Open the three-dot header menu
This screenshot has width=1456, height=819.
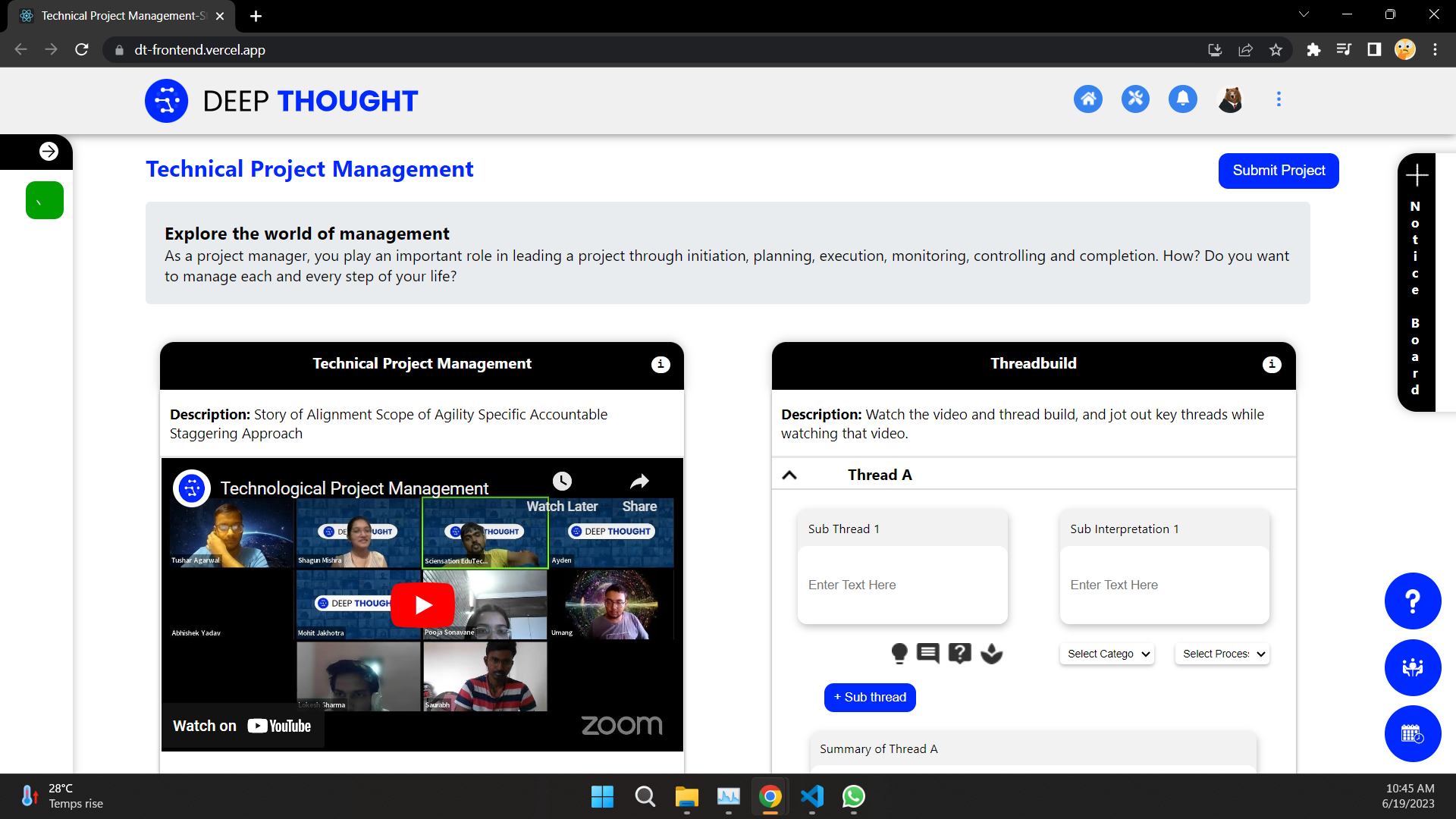point(1279,99)
